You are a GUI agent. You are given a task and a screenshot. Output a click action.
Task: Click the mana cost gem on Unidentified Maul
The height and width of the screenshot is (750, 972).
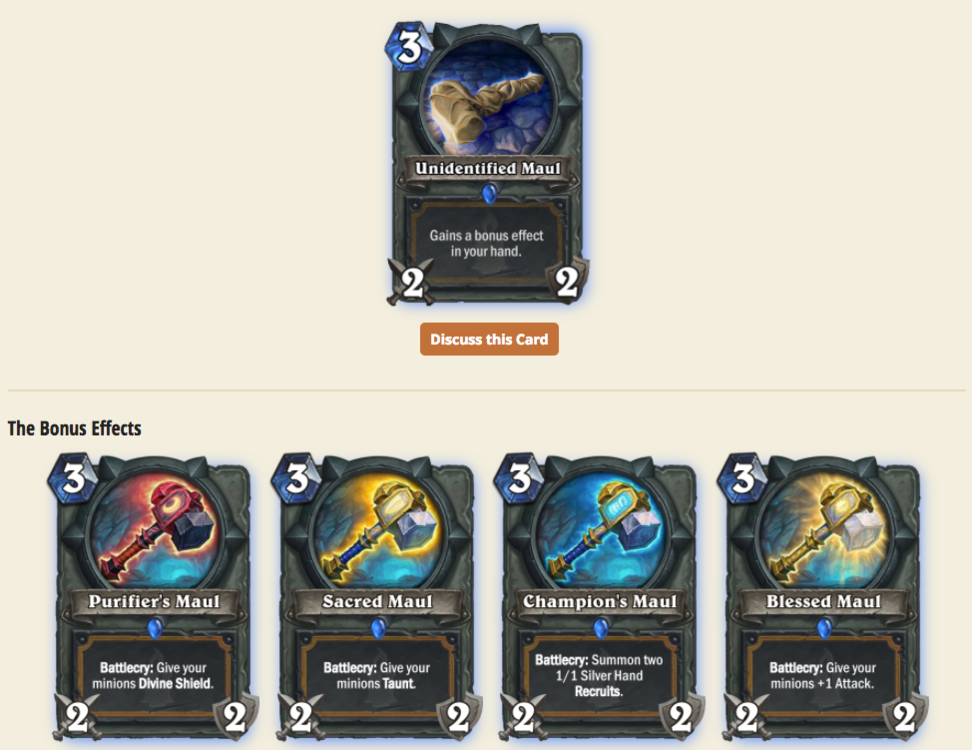pyautogui.click(x=409, y=46)
